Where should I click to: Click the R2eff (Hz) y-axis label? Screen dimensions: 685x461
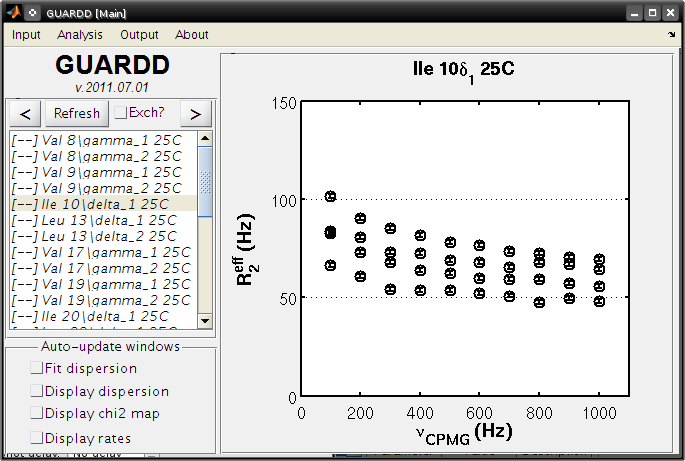coord(247,250)
